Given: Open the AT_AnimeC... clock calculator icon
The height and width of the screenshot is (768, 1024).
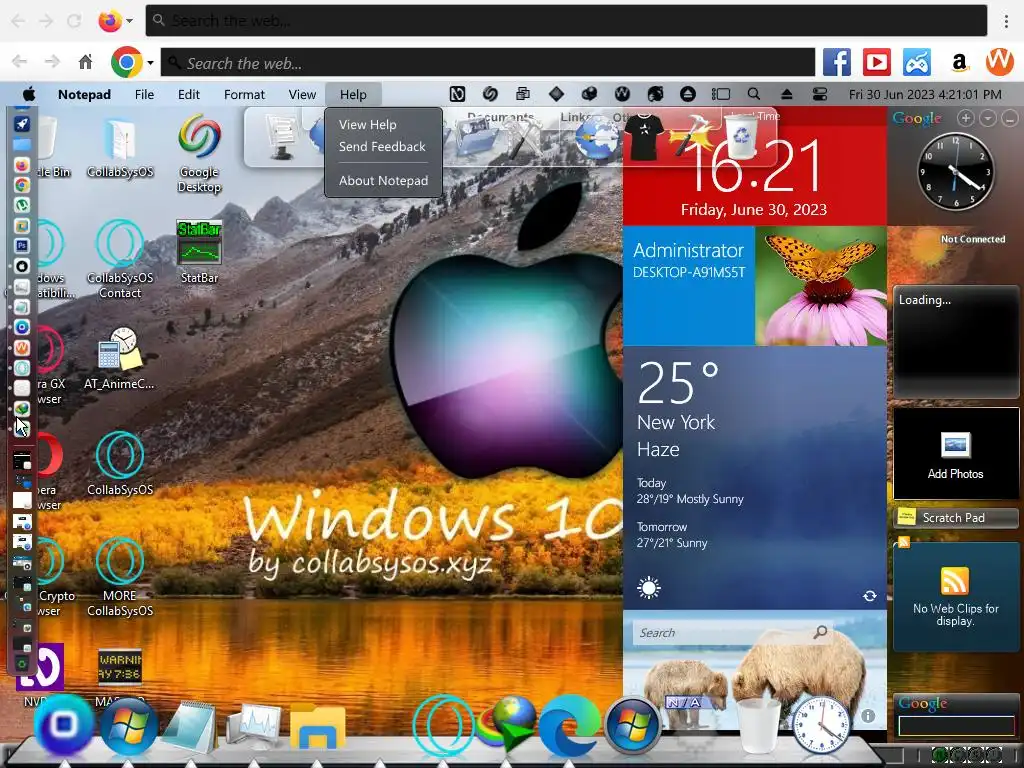Looking at the screenshot, I should point(120,359).
